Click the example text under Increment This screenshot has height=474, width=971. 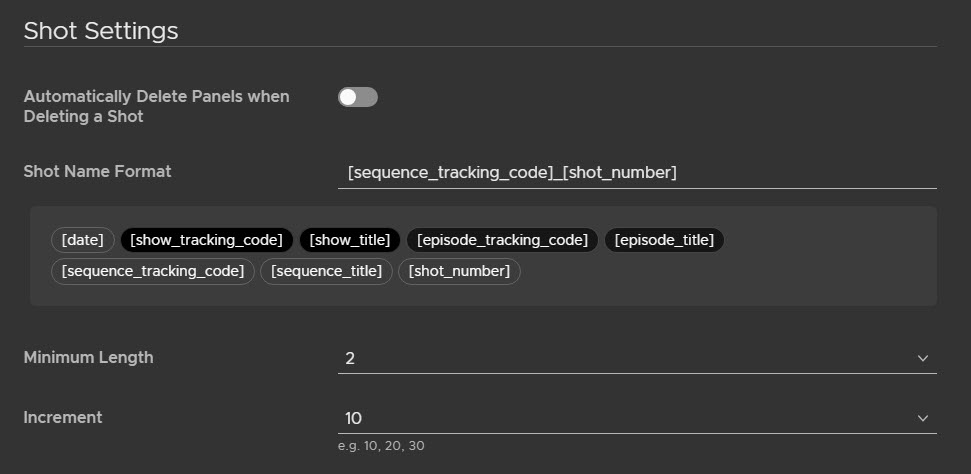click(381, 446)
